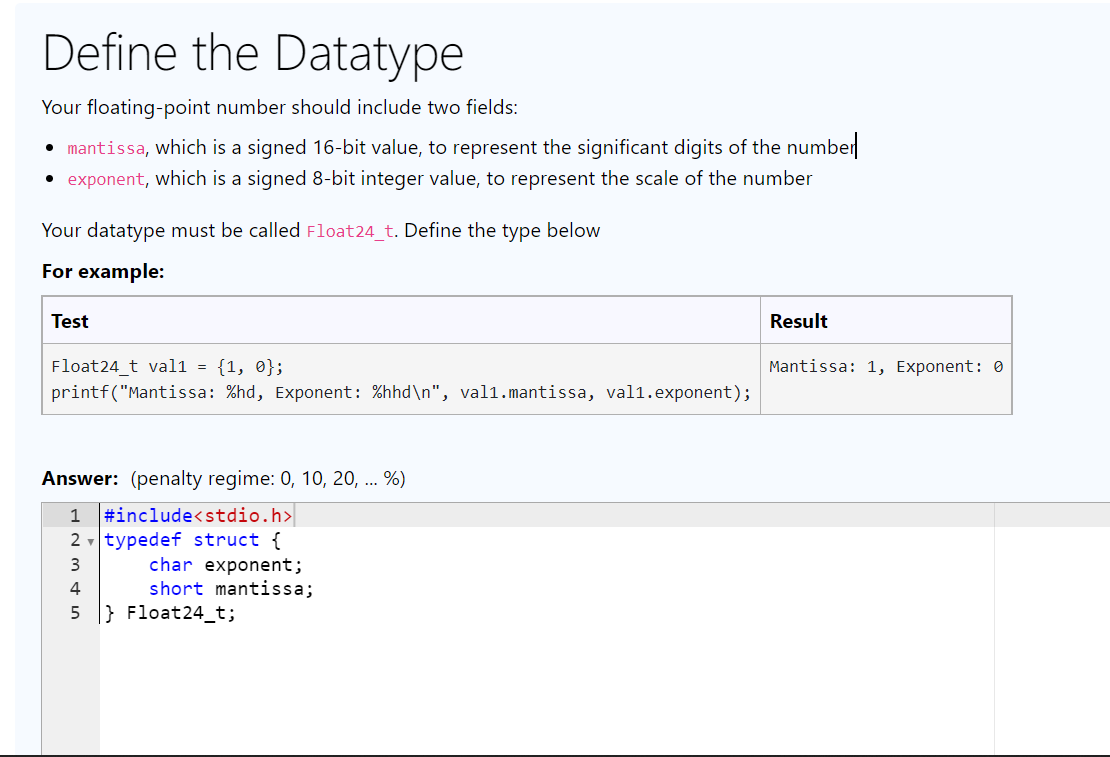Click line number 3 in editor gutter

coord(74,565)
